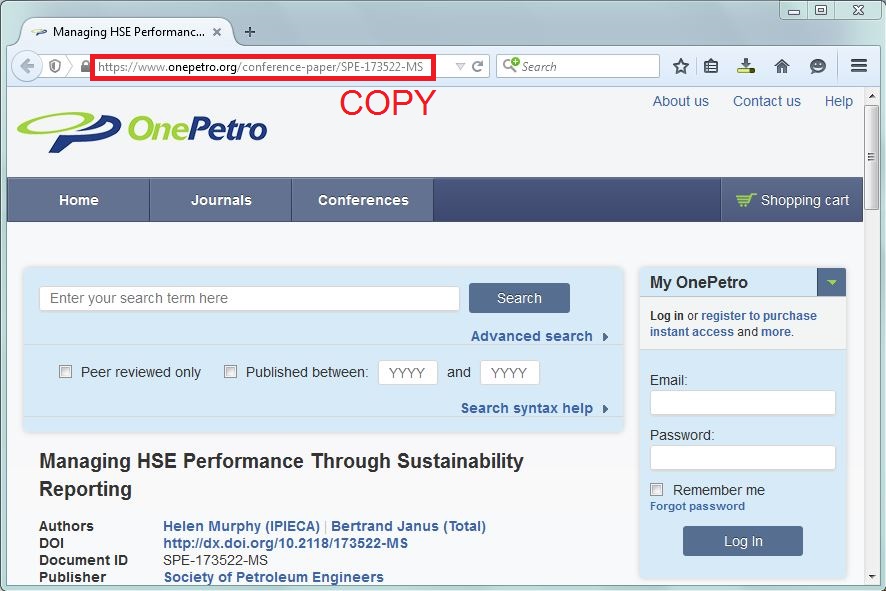Open the hamburger browser menu

[x=859, y=66]
